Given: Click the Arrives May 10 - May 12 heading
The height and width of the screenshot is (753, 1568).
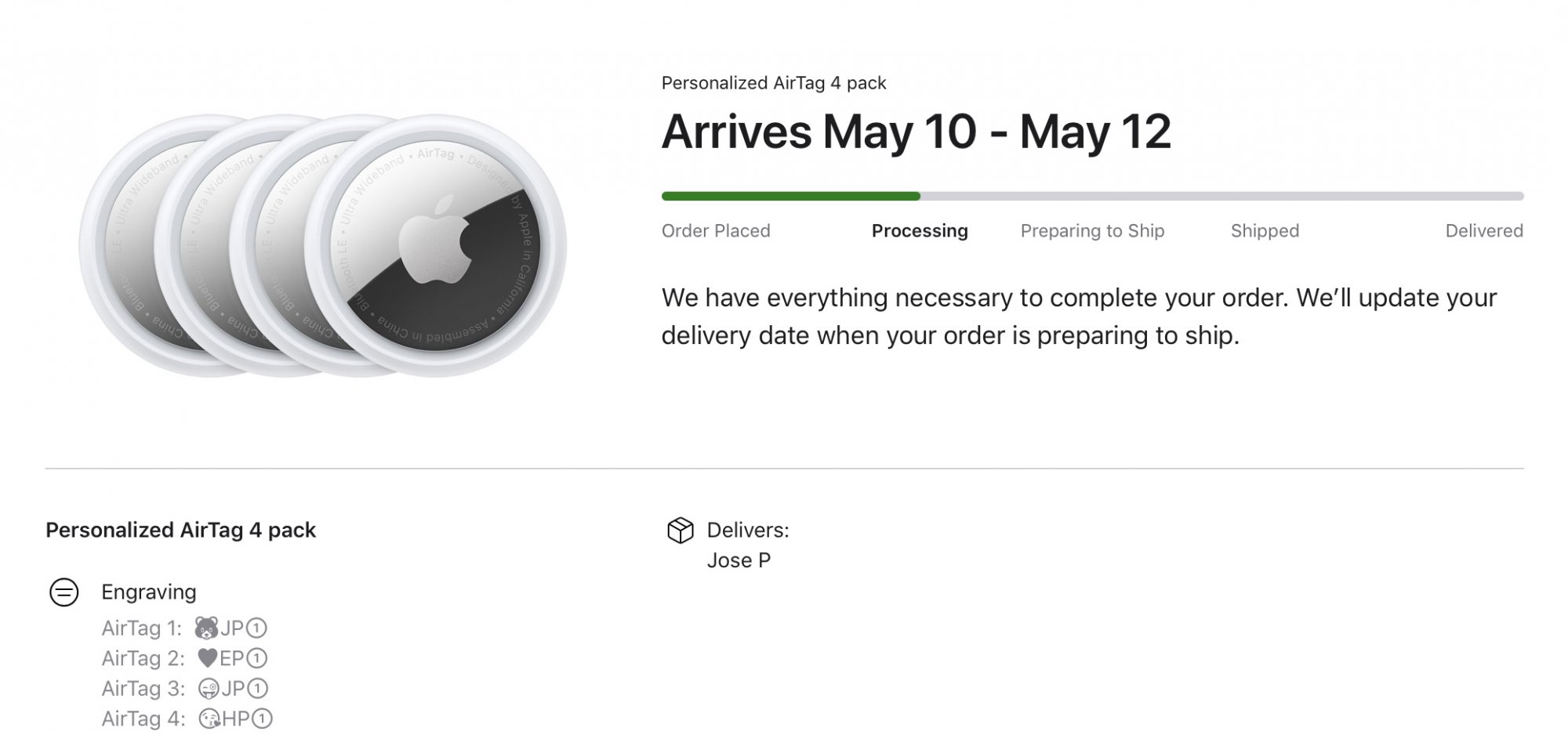Looking at the screenshot, I should click(916, 132).
